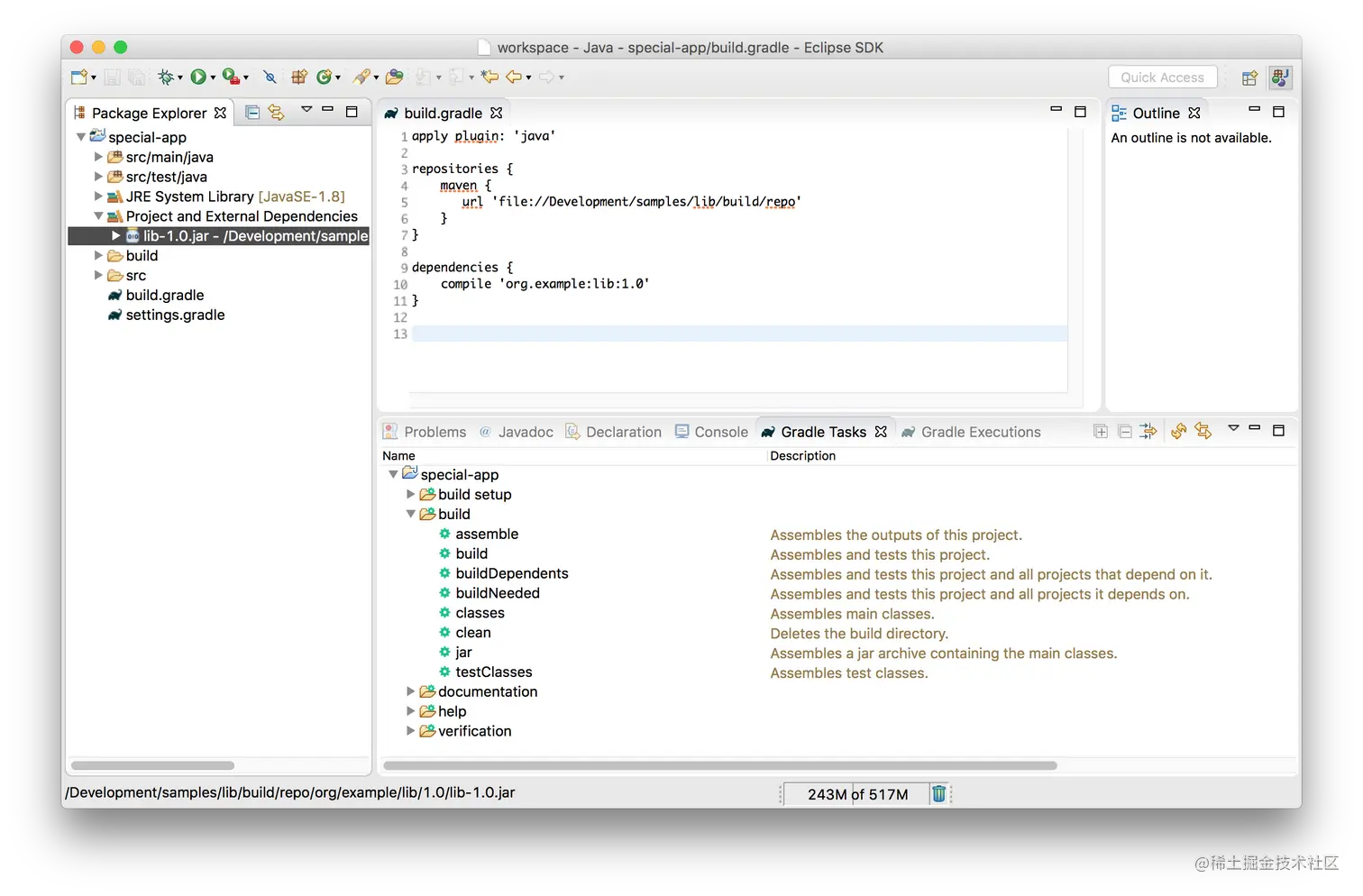Click Collapse All in Gradle Tasks toolbar
Image resolution: width=1363 pixels, height=896 pixels.
coord(1124,432)
